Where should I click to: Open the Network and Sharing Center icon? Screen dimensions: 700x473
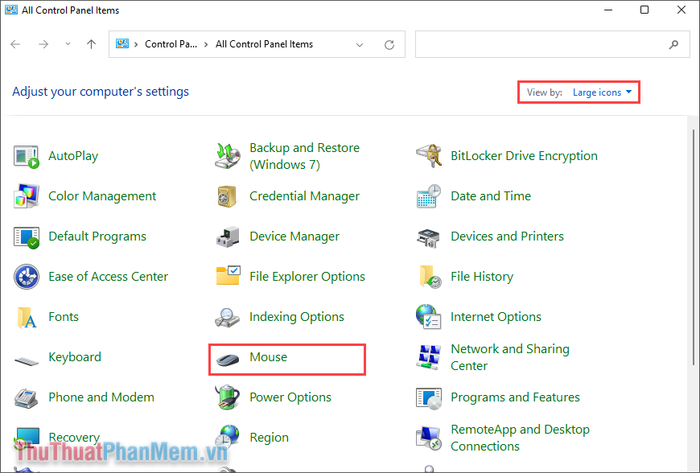click(429, 357)
